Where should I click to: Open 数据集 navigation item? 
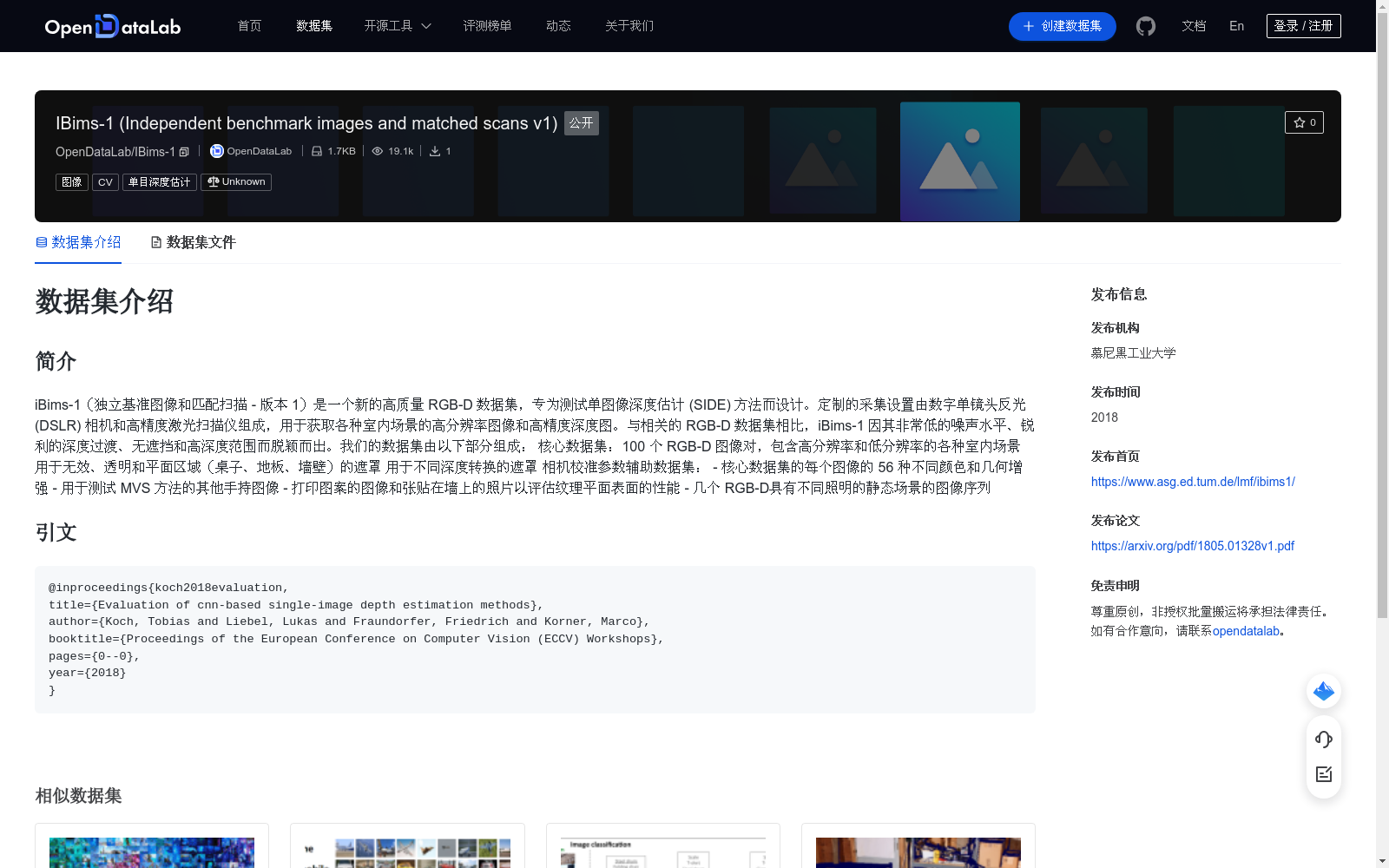(x=314, y=26)
